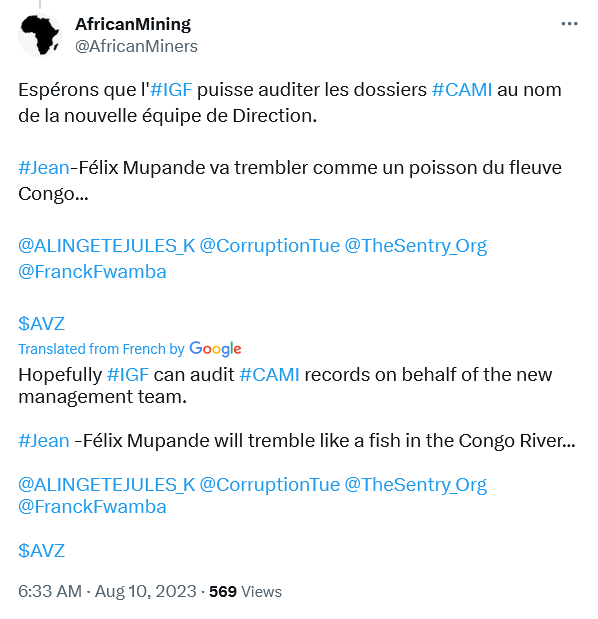Open the @AfricanMiners handle
Image resolution: width=598 pixels, height=619 pixels.
(136, 46)
